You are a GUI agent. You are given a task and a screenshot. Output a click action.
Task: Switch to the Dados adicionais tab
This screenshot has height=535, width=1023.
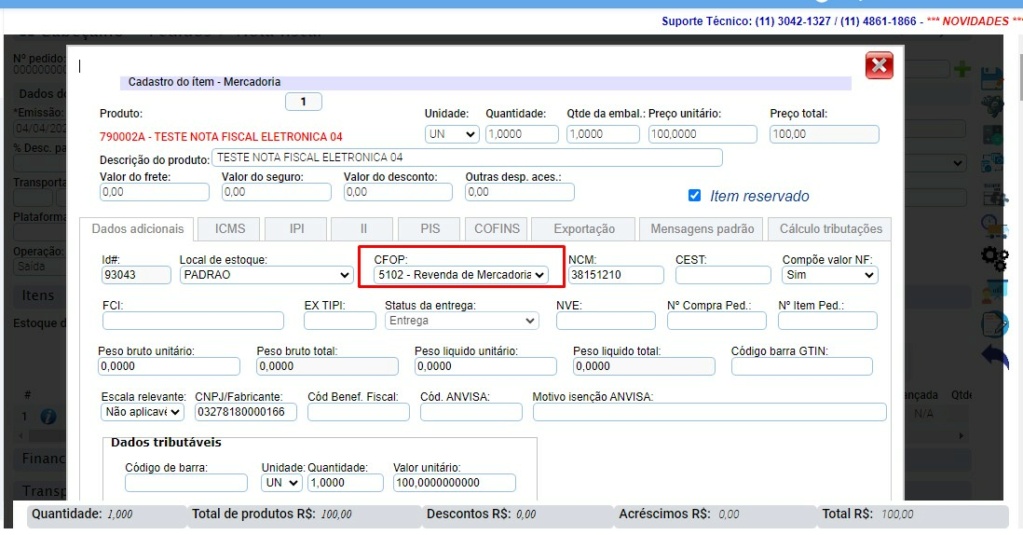(137, 229)
